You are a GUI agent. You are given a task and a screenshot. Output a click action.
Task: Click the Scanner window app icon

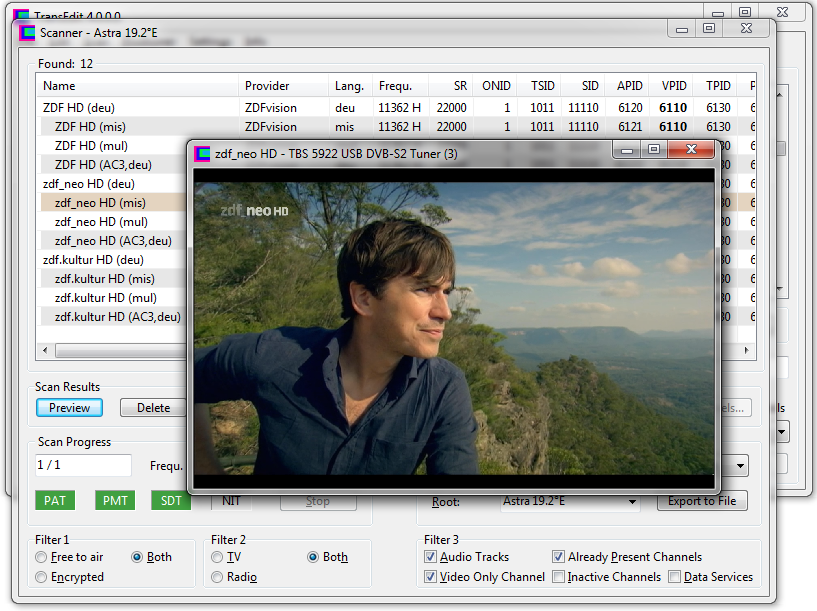[27, 33]
